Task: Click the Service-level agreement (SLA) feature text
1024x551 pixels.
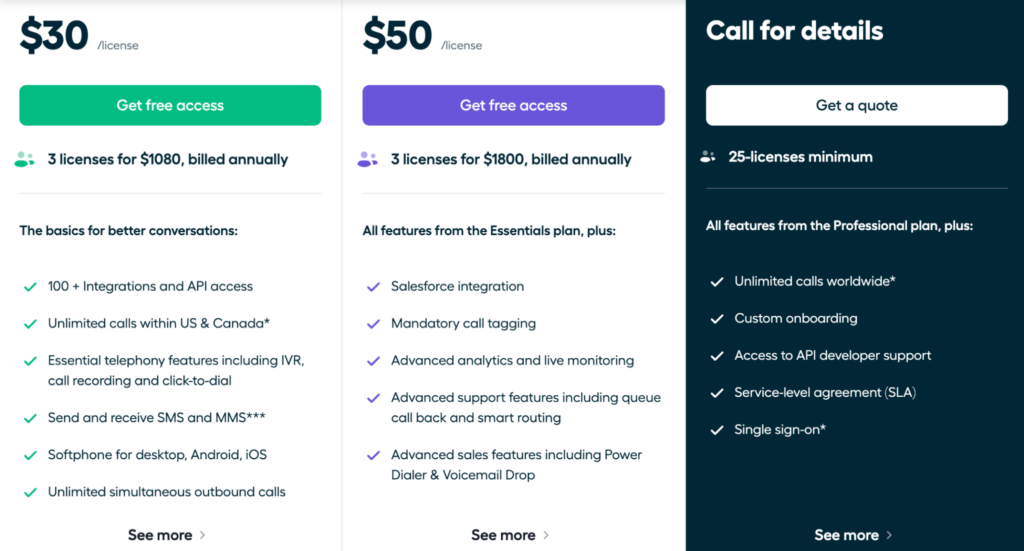Action: tap(825, 392)
